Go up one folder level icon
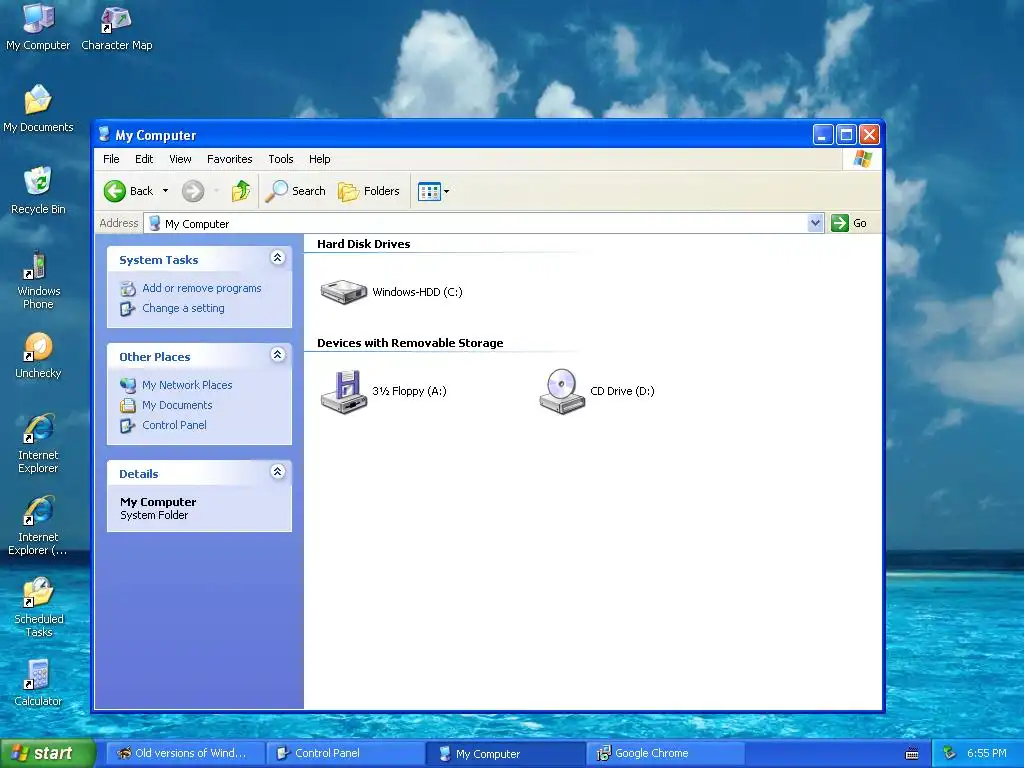 point(241,191)
